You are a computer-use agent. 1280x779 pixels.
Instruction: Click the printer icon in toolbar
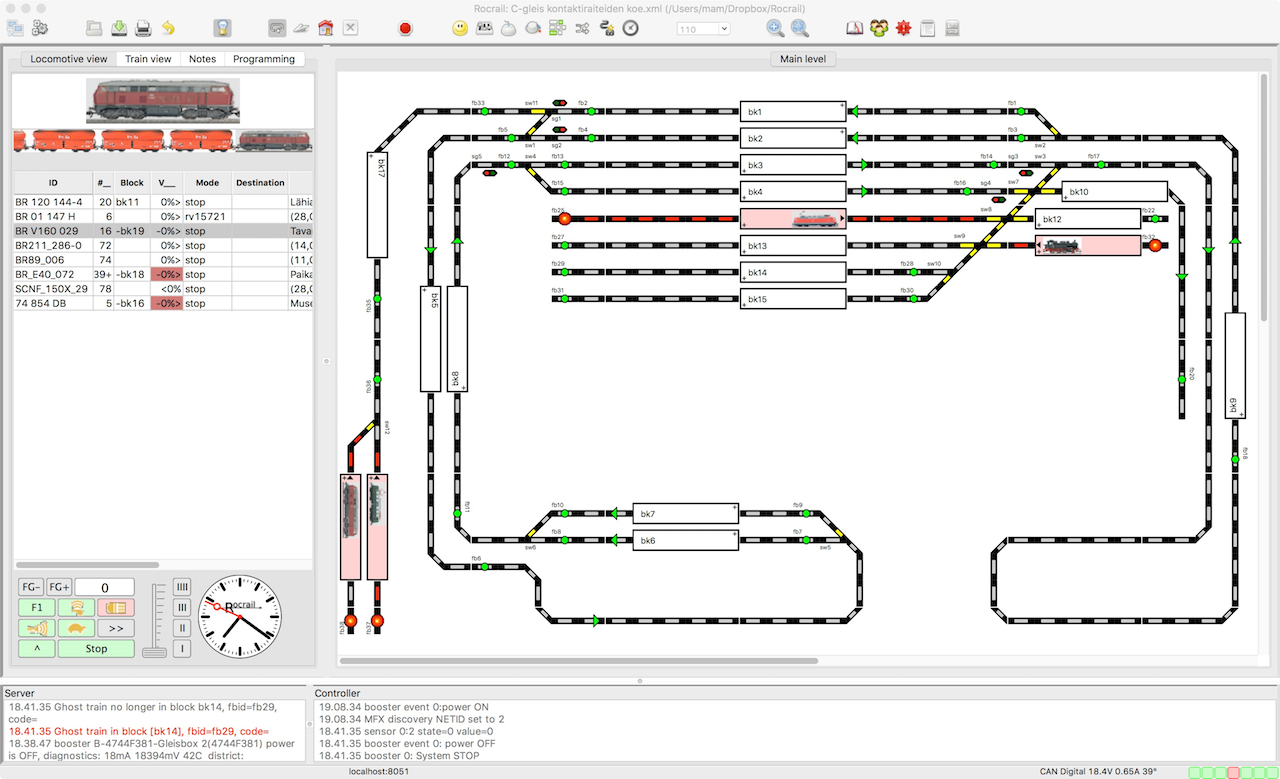point(143,28)
